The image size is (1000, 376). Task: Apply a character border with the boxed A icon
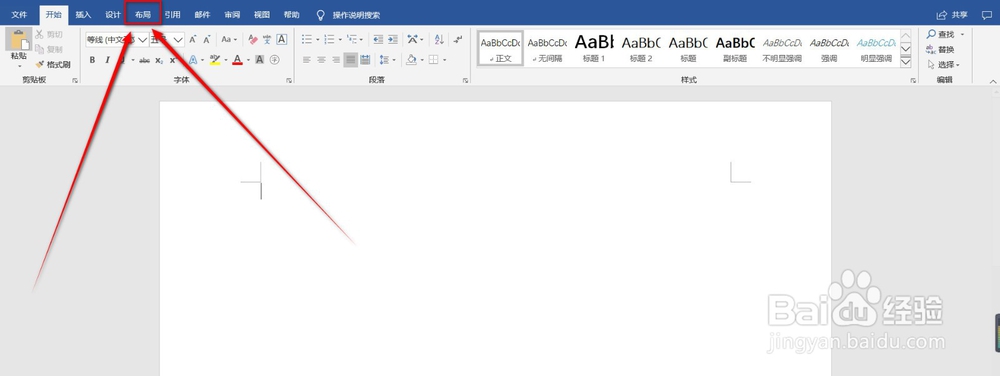pyautogui.click(x=281, y=40)
